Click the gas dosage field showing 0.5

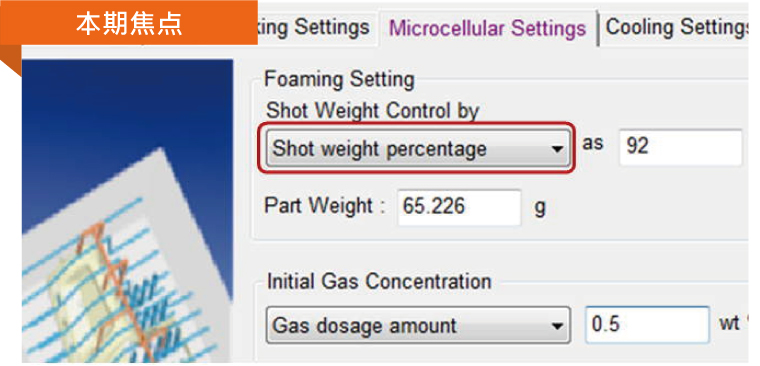647,324
